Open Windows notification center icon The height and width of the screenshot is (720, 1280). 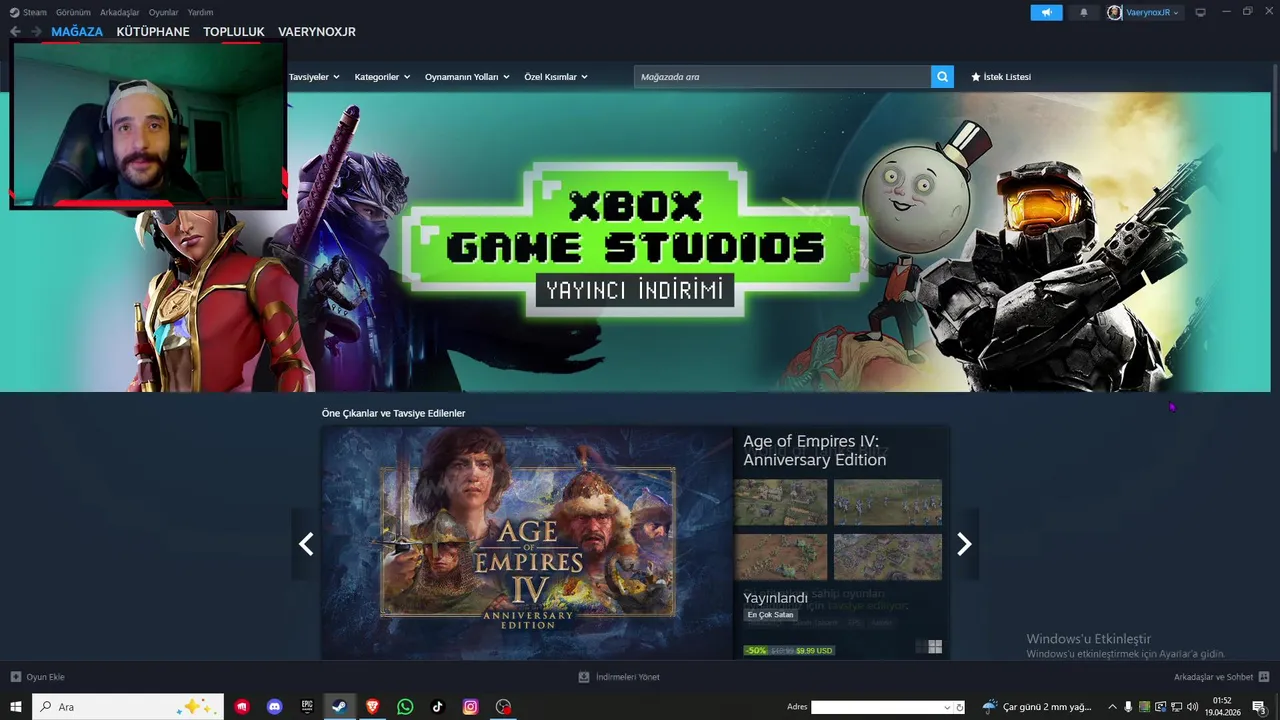[1260, 707]
